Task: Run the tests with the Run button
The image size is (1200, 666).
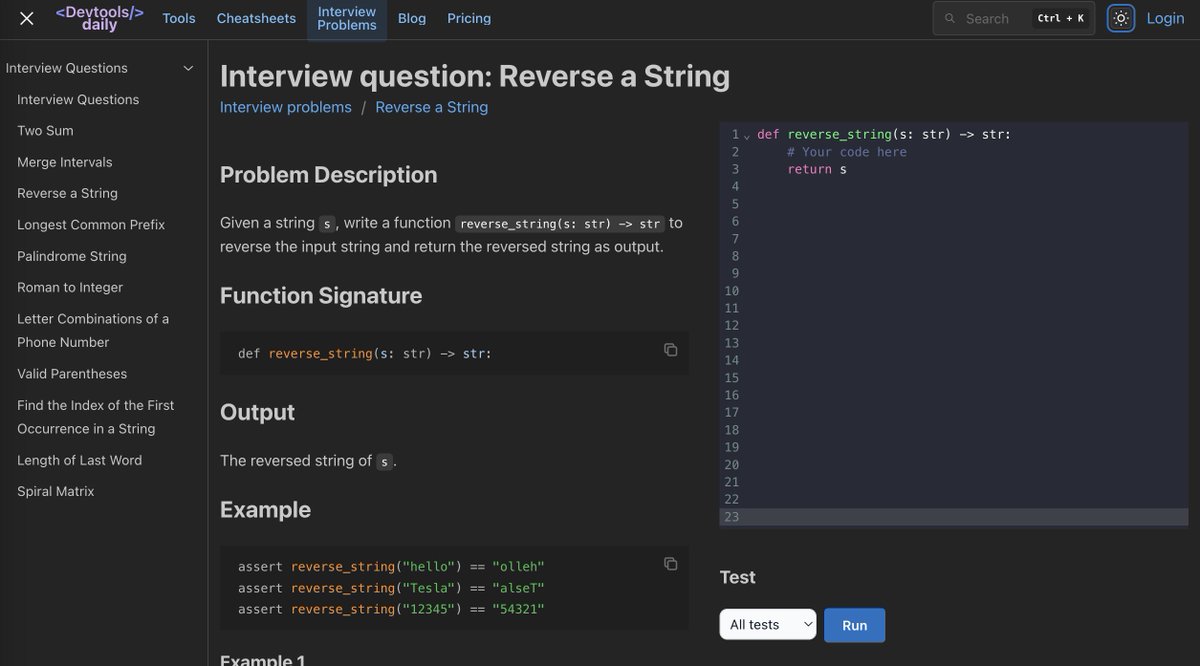Action: point(855,625)
